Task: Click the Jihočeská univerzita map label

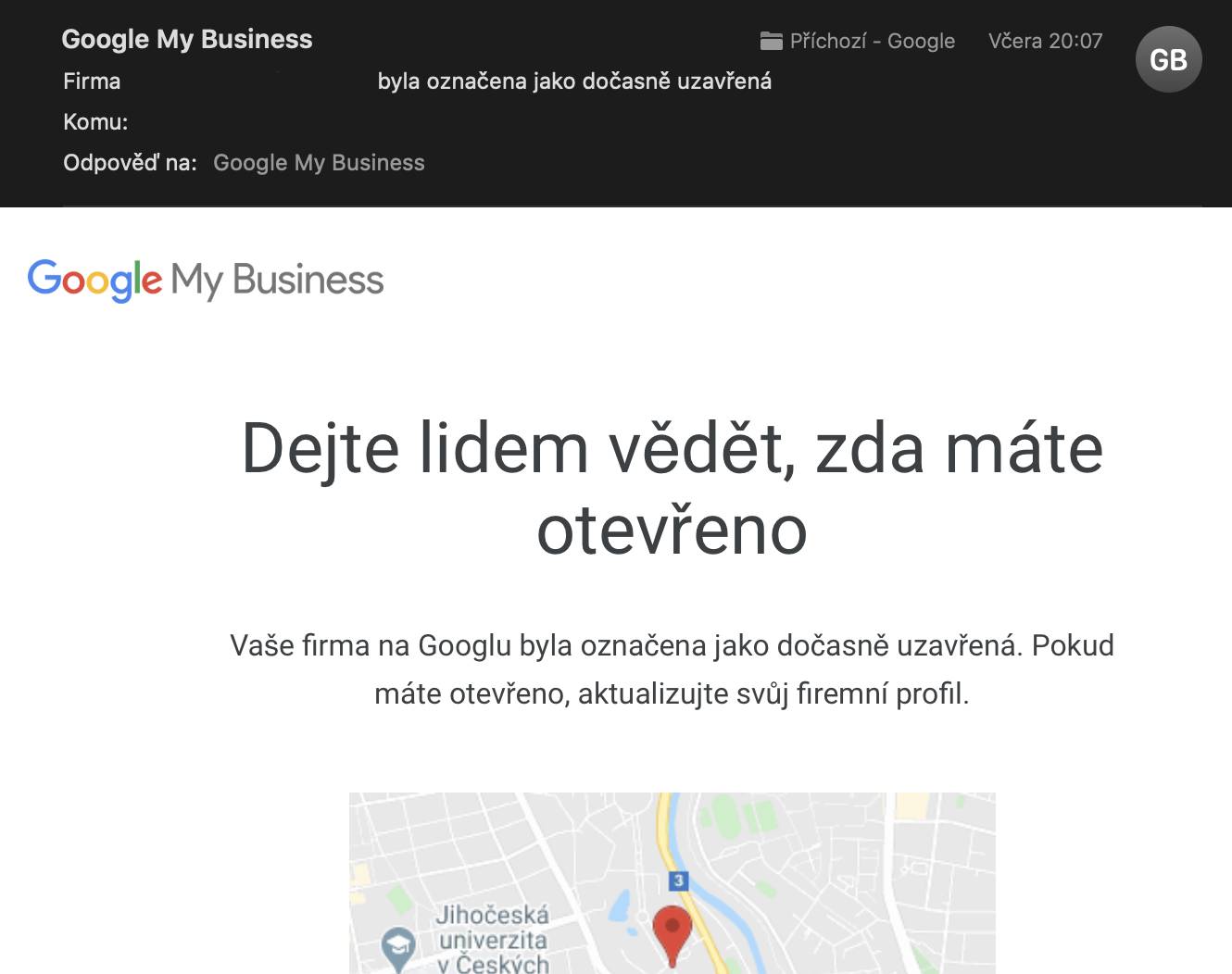Action: [x=492, y=939]
